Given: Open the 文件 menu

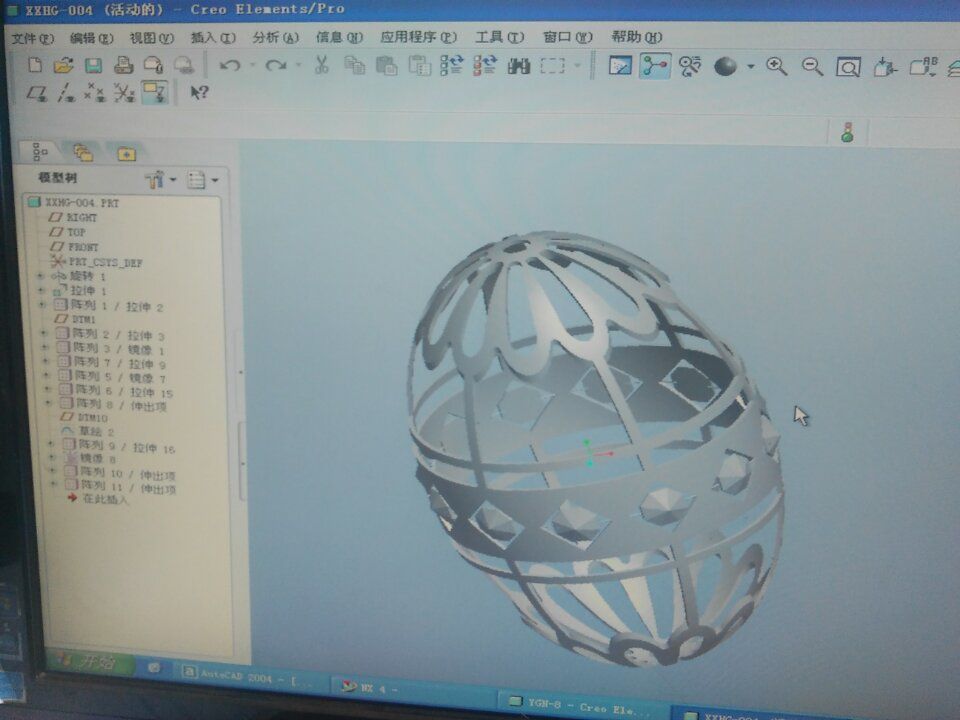Looking at the screenshot, I should [x=32, y=38].
